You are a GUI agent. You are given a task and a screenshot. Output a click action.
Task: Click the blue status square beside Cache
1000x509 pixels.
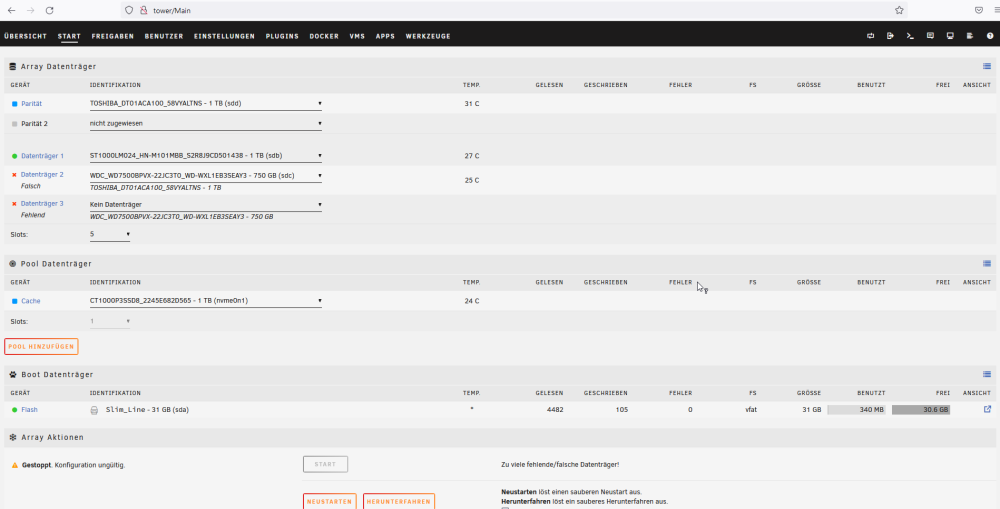(x=15, y=301)
